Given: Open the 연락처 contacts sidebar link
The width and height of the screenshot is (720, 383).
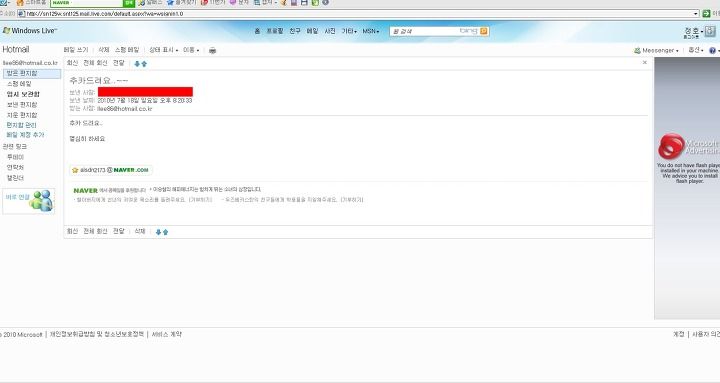Looking at the screenshot, I should click(15, 168).
